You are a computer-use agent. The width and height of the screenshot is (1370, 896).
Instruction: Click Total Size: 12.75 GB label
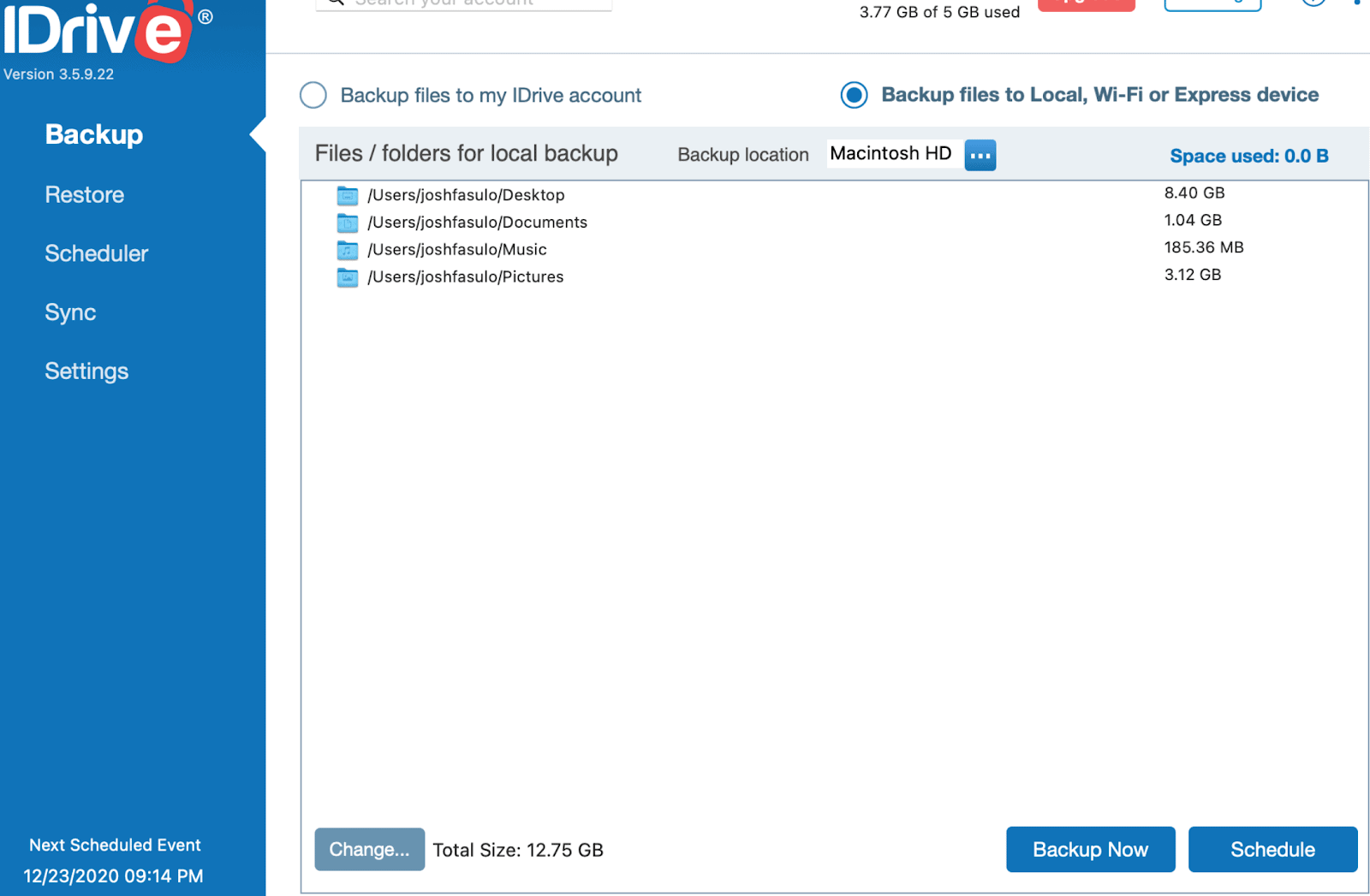pyautogui.click(x=518, y=850)
